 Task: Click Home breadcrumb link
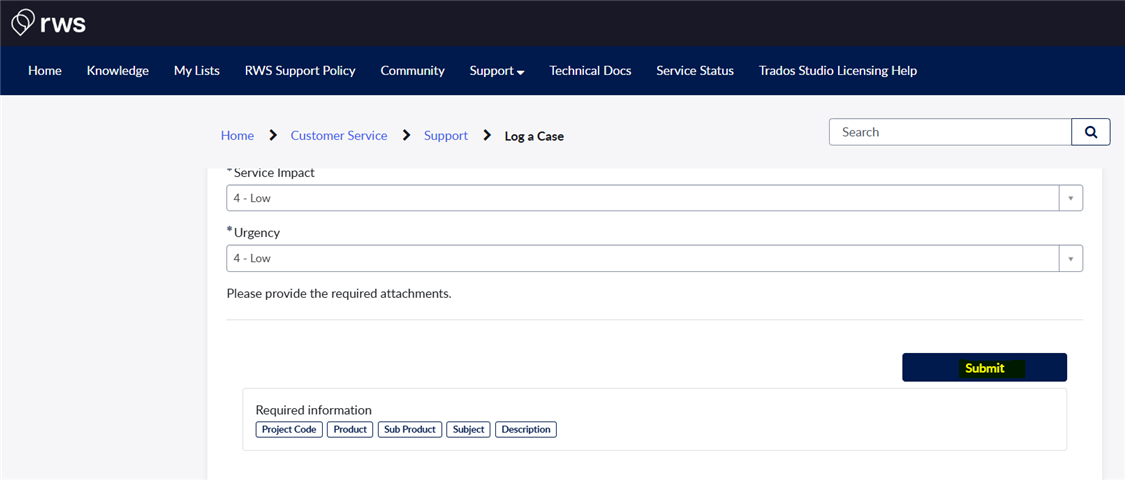(x=237, y=136)
